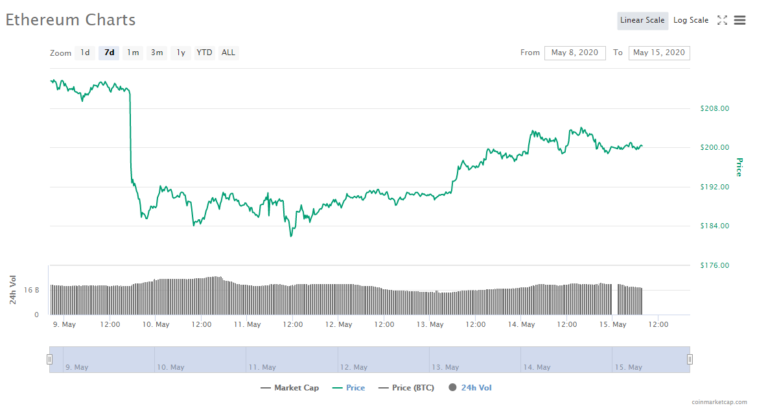Screen dimensions: 768x419
Task: Click the $208.00 price axis label
Action: pos(714,108)
